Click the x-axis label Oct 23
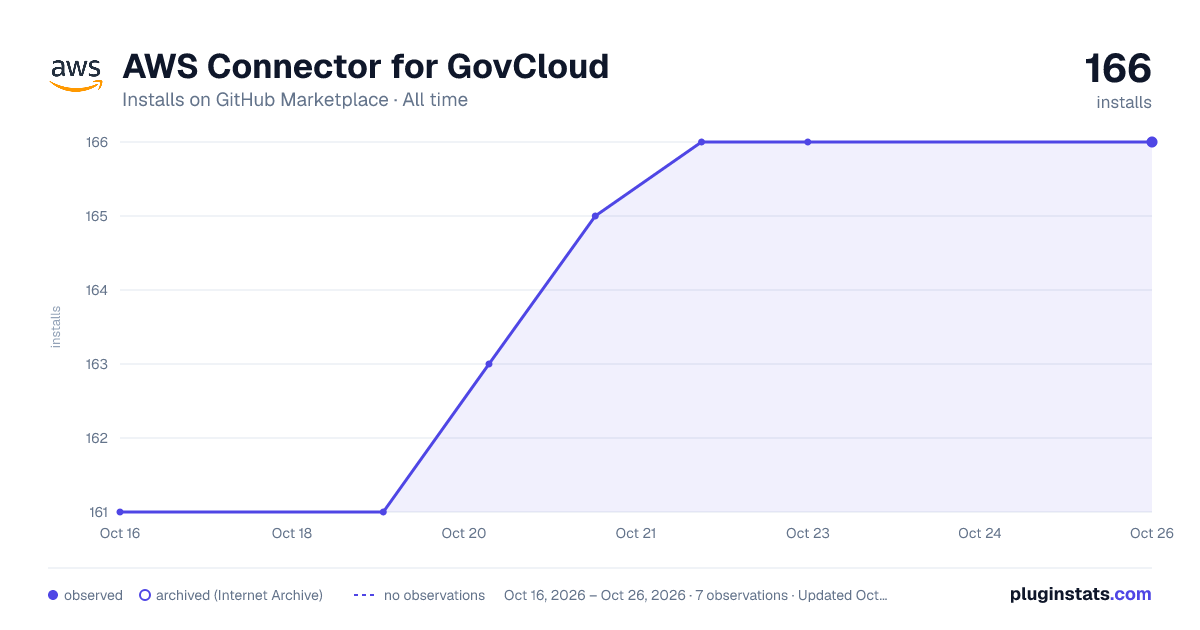 (x=808, y=533)
